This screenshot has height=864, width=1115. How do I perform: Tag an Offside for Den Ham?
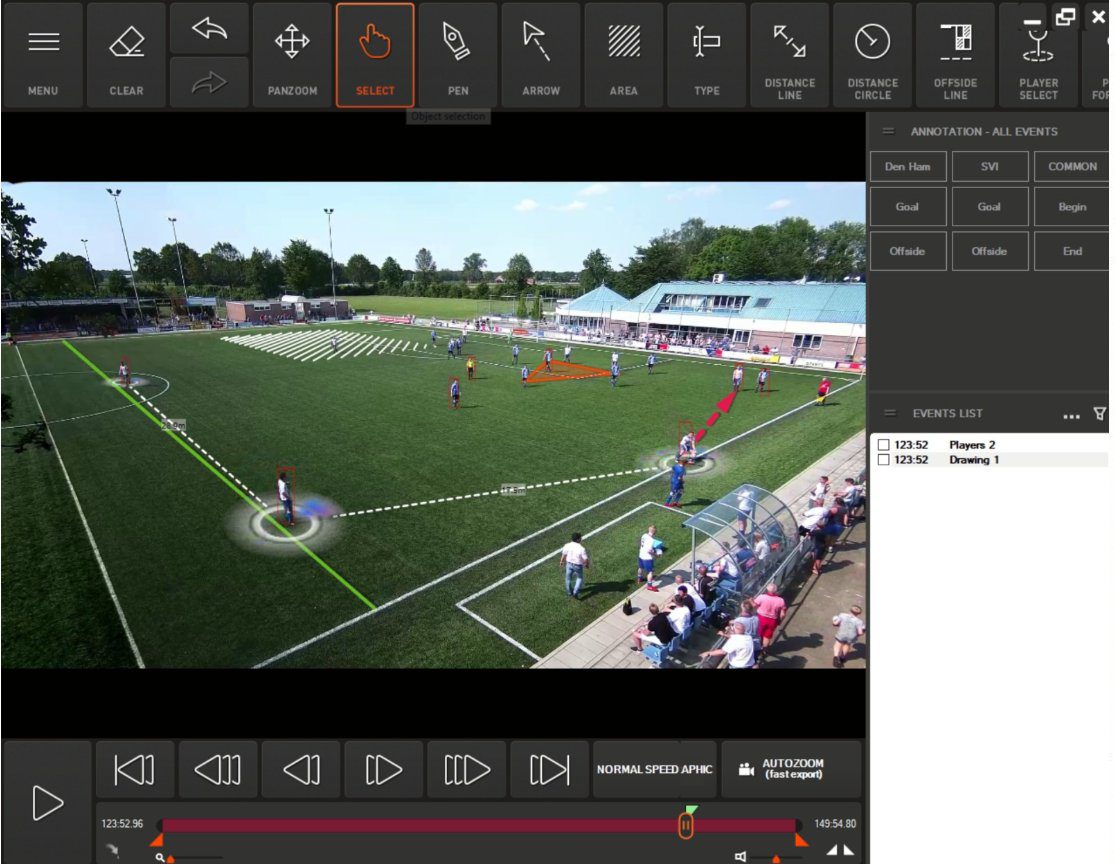[908, 251]
